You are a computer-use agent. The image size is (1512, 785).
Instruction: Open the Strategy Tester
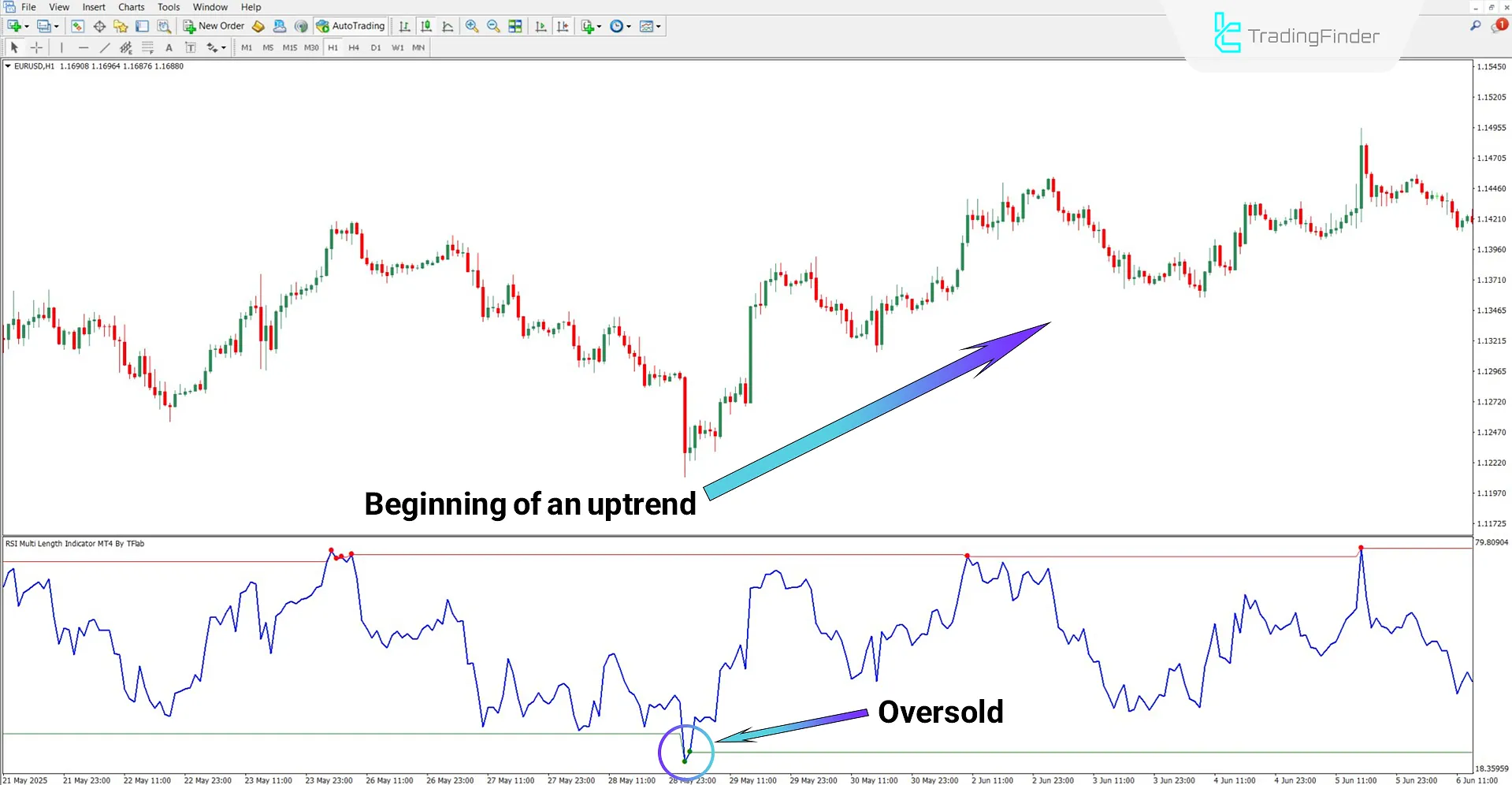point(165,26)
